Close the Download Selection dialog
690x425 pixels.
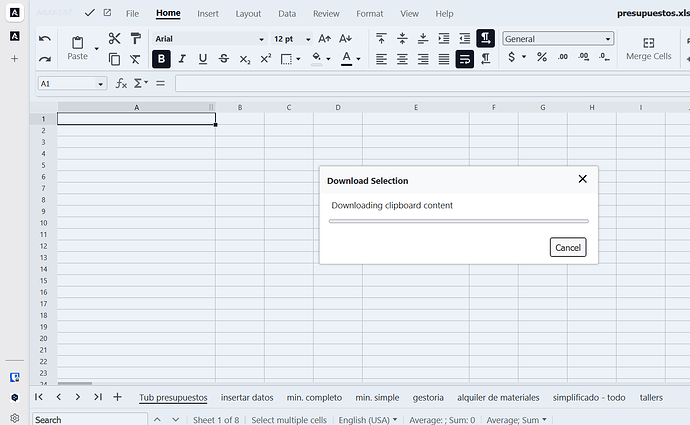(582, 180)
